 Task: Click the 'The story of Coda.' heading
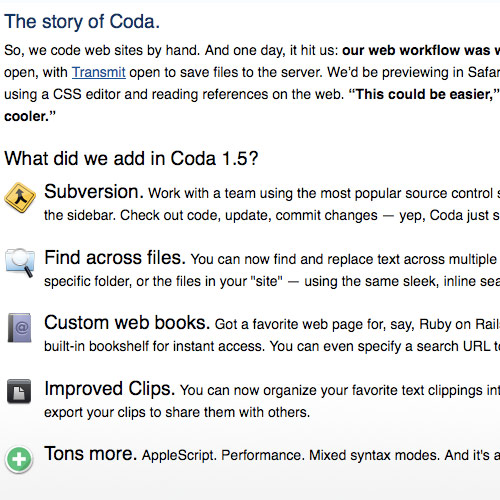[x=82, y=22]
